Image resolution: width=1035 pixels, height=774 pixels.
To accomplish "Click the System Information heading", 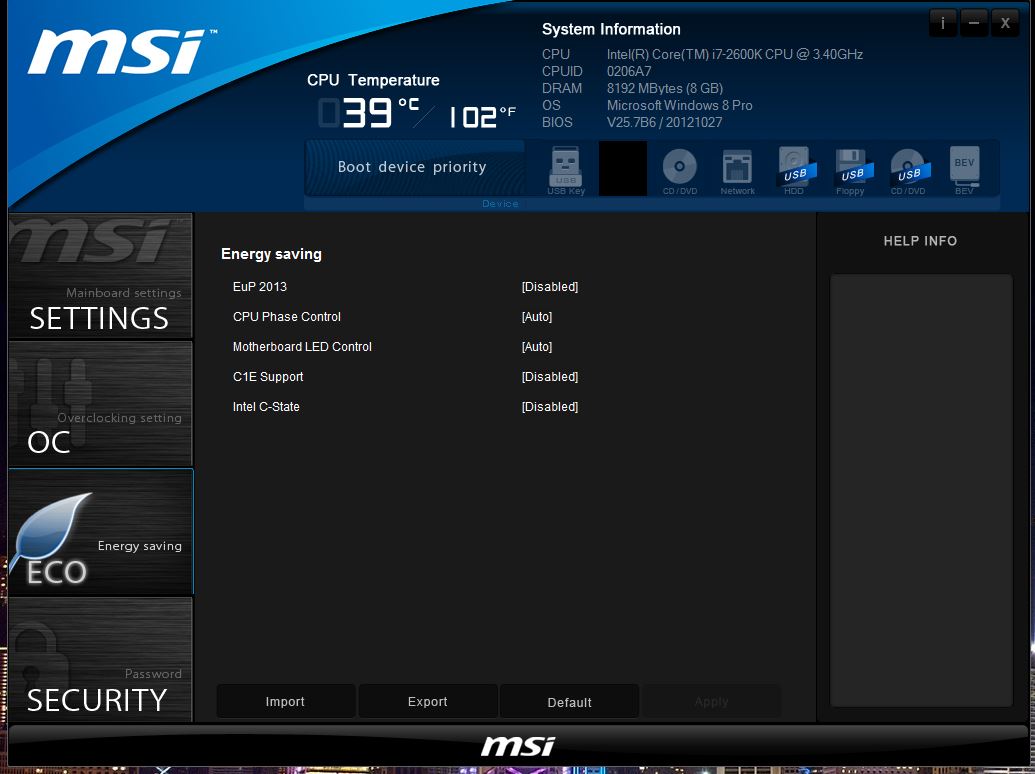I will point(611,29).
